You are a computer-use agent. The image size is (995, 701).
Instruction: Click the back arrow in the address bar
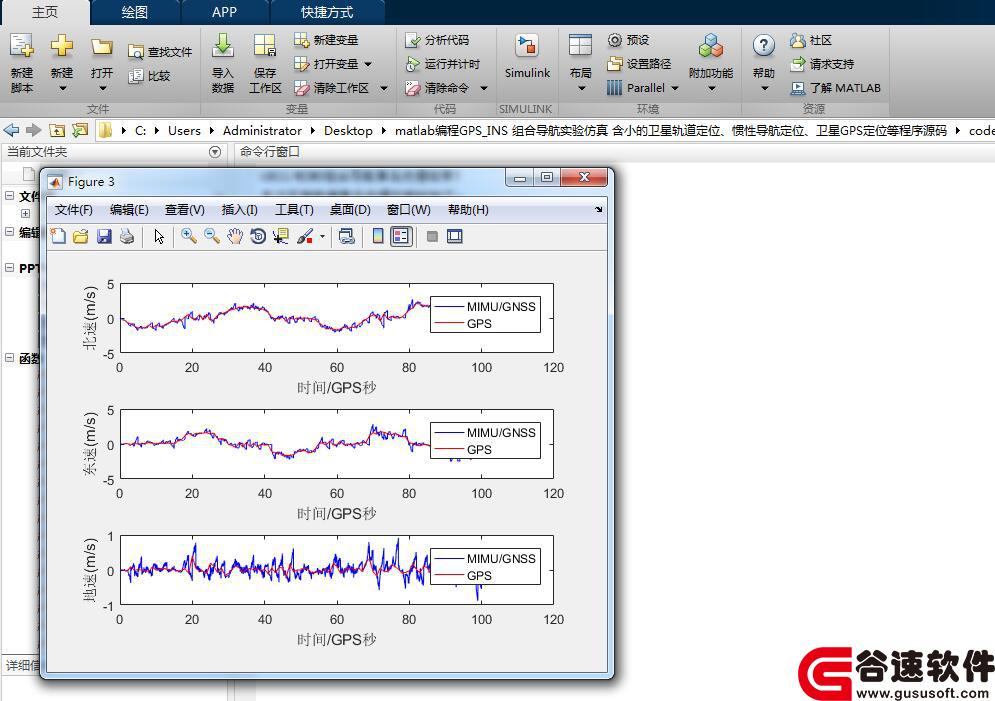click(x=11, y=130)
